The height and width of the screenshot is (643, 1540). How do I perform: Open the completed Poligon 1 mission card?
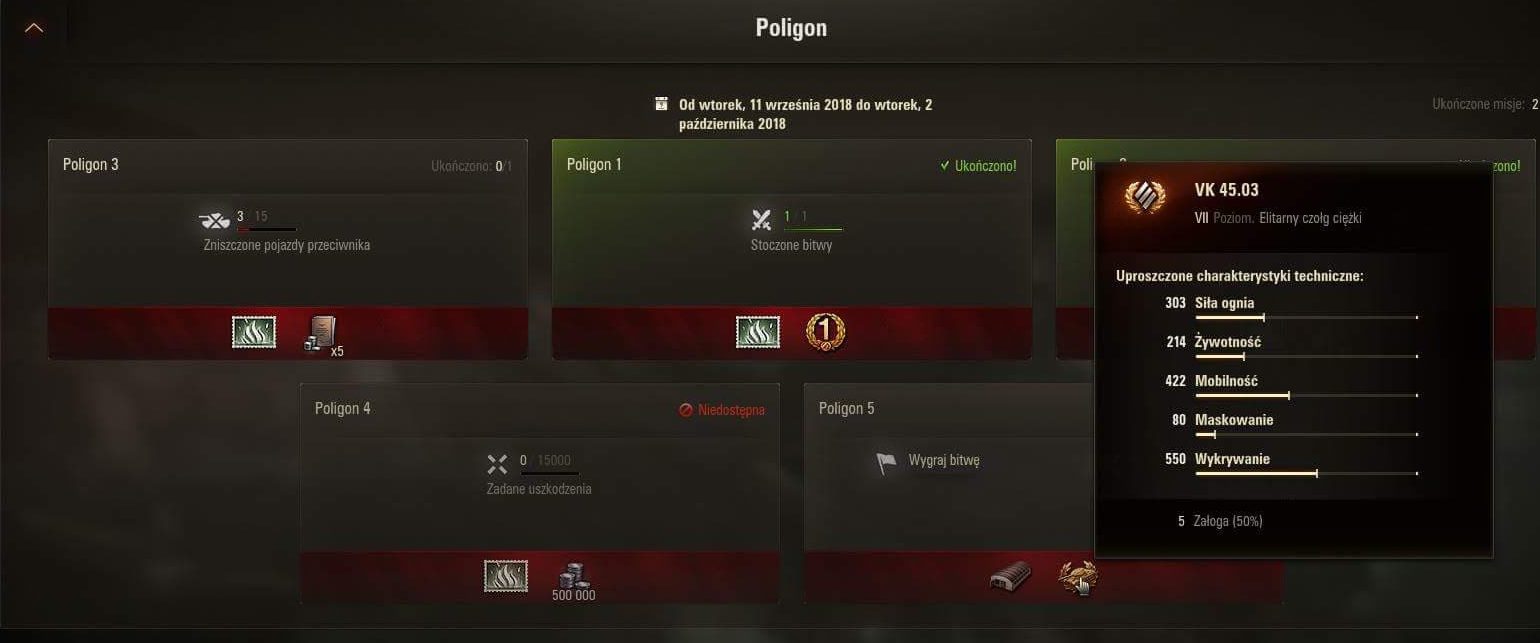coord(792,249)
